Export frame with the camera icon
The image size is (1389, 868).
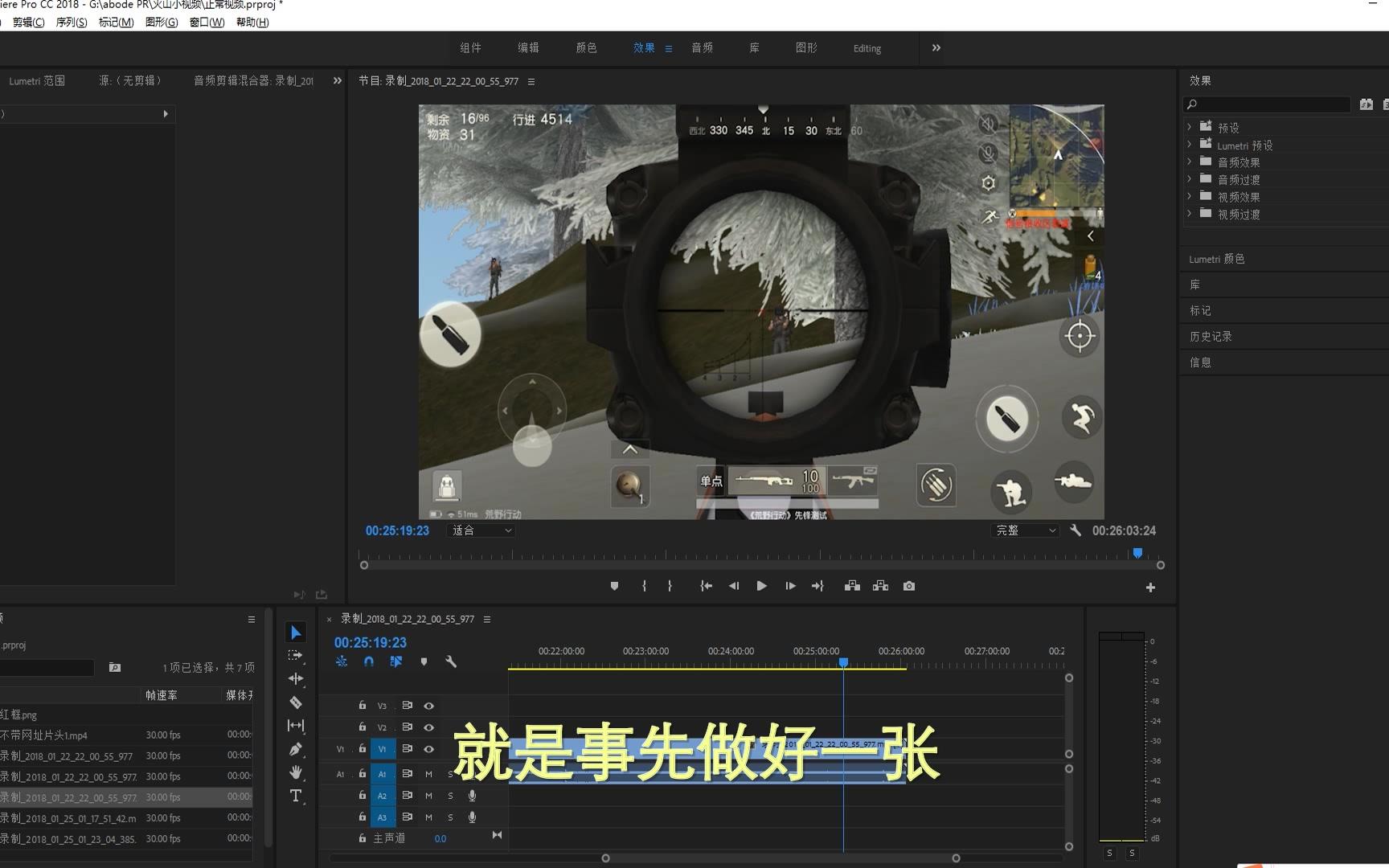(909, 586)
